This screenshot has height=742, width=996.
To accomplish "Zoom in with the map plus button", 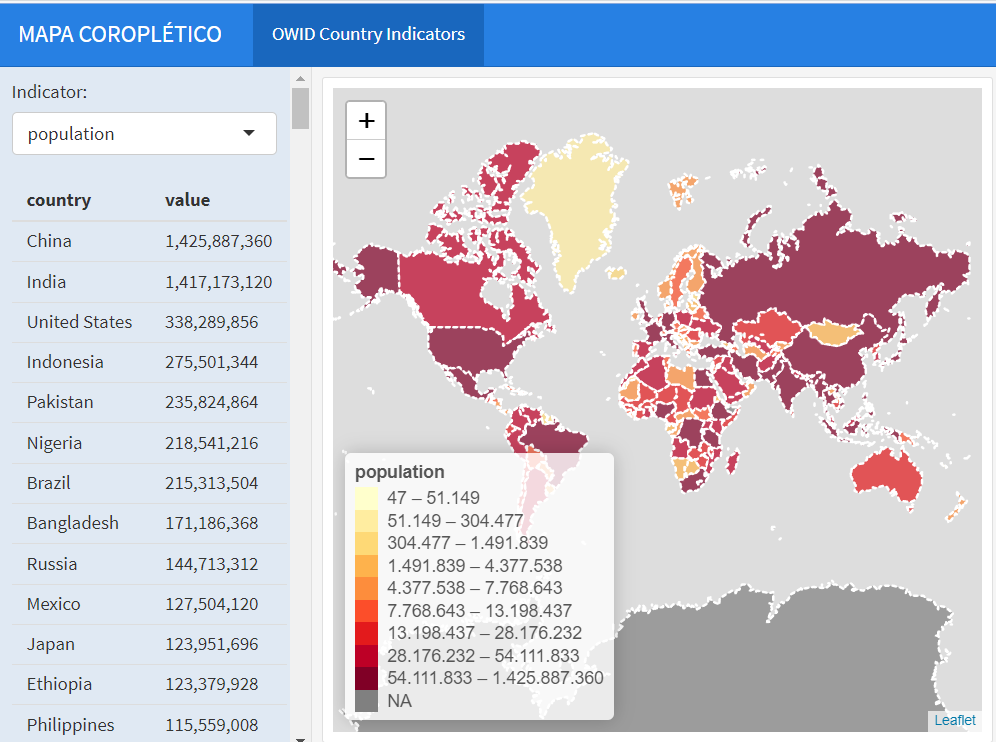I will tap(366, 121).
